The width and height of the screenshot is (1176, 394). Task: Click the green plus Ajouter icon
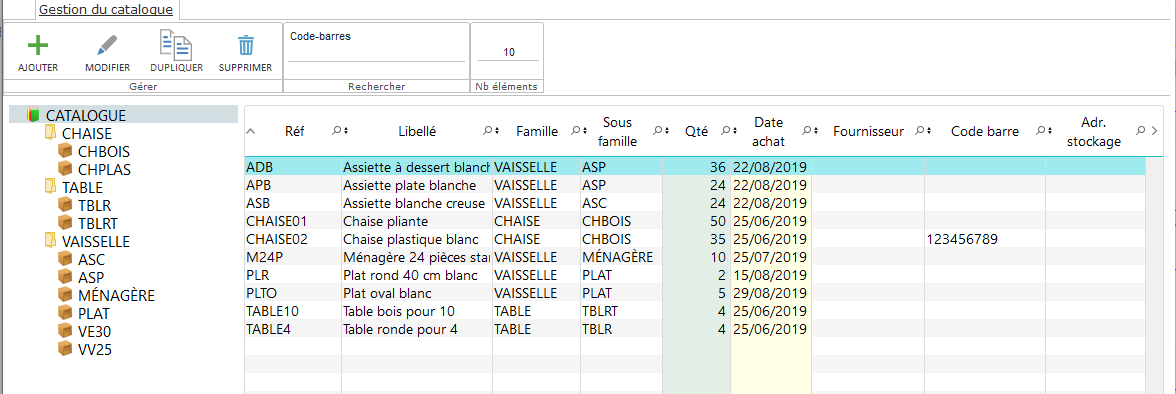pyautogui.click(x=38, y=45)
